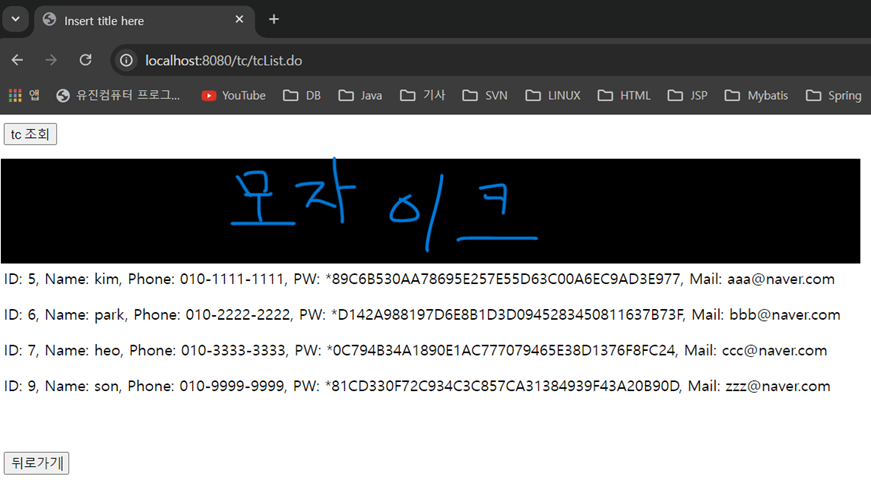Image resolution: width=871 pixels, height=483 pixels.
Task: Click the 'tc 조회' button
Action: pyautogui.click(x=30, y=134)
